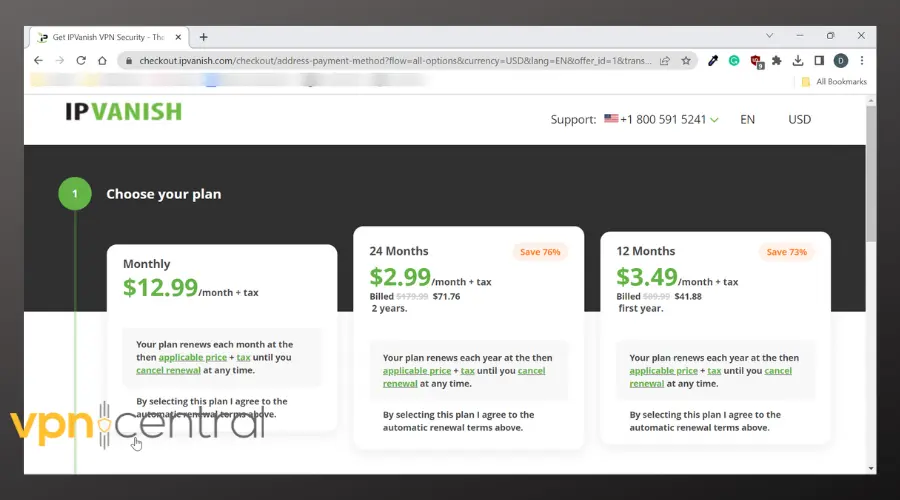Open the USD currency selector
900x500 pixels.
point(800,119)
